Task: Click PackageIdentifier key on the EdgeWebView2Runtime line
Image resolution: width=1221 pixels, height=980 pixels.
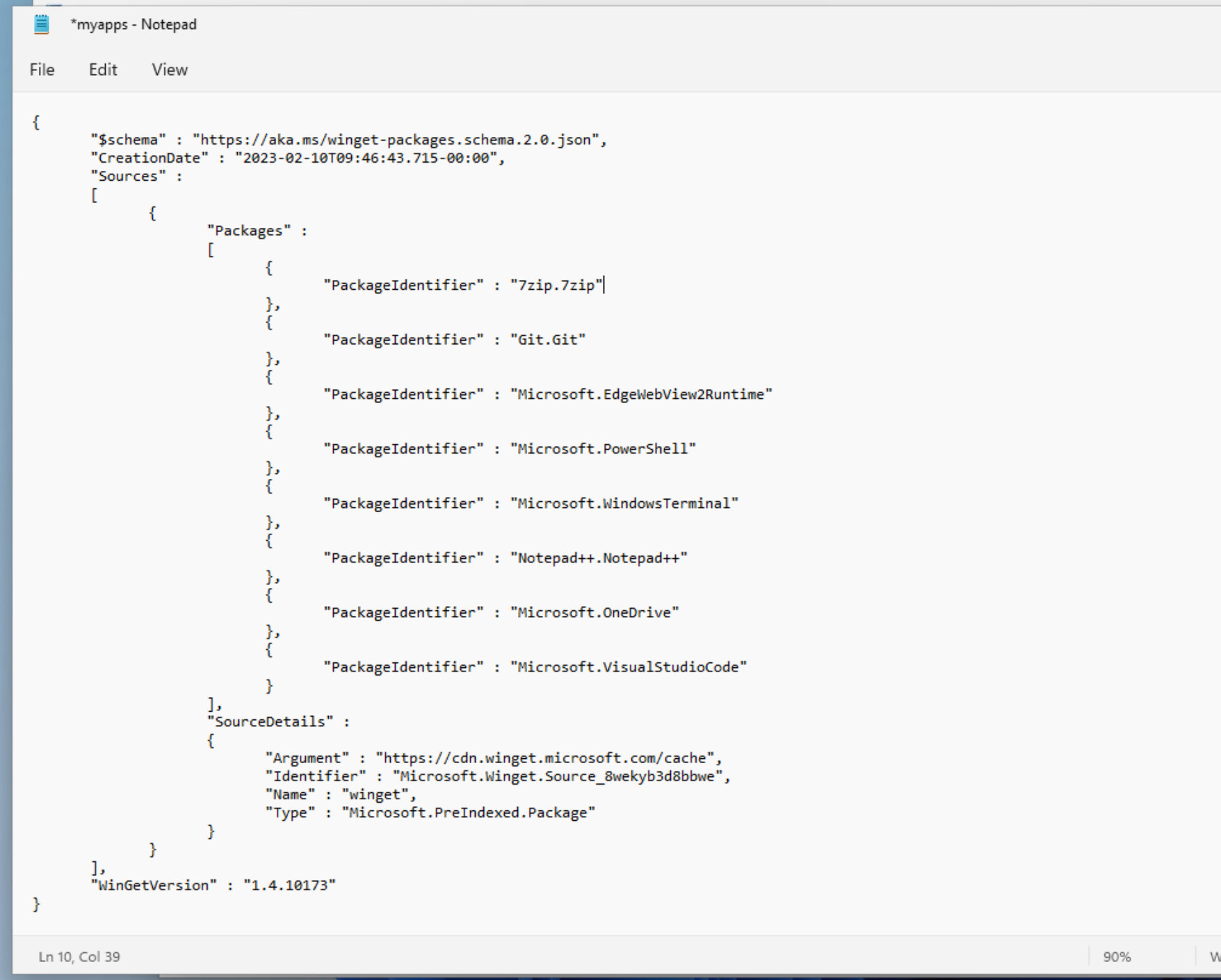Action: pyautogui.click(x=403, y=394)
